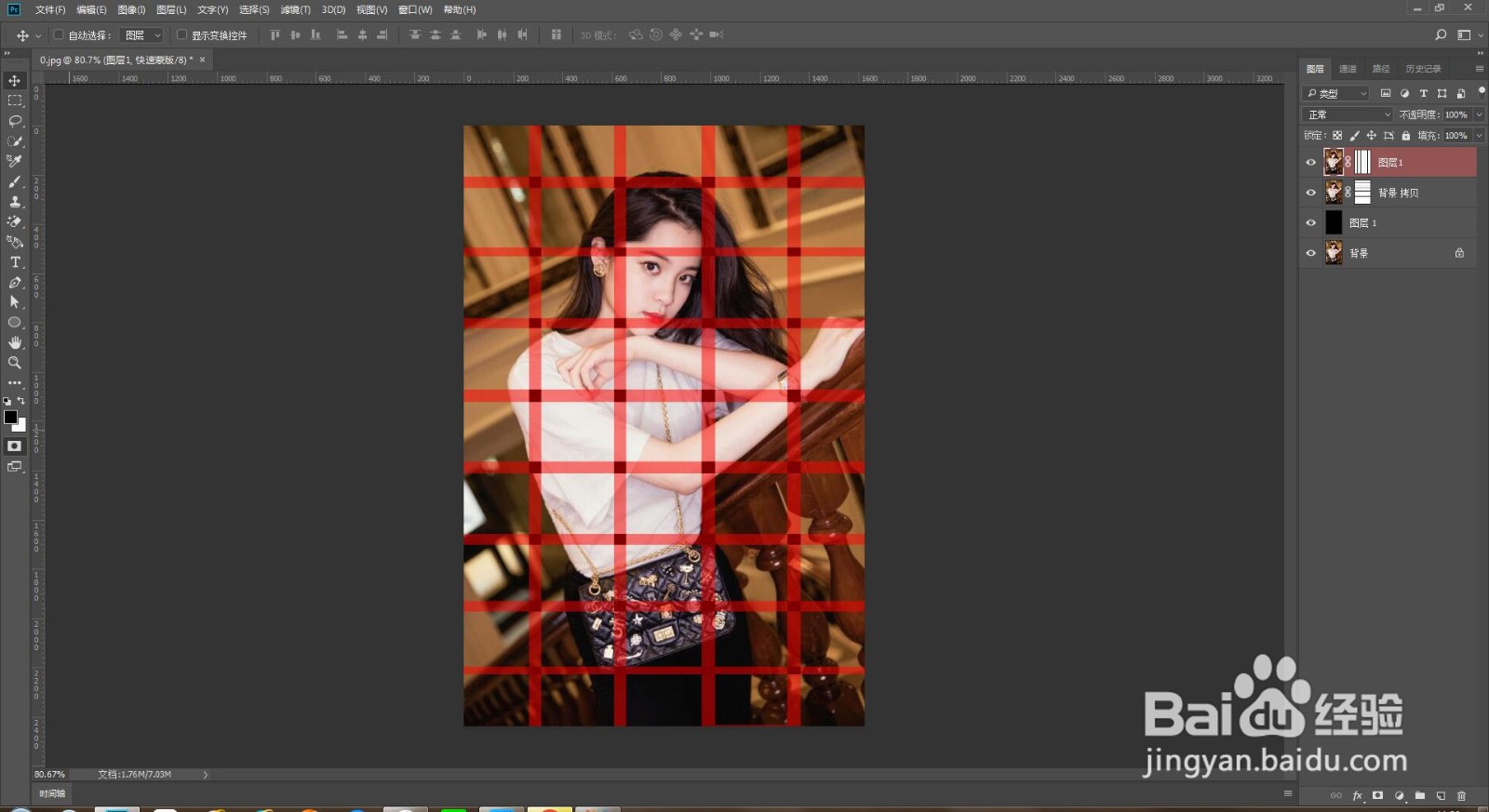Select the Quick Selection tool
The height and width of the screenshot is (812, 1489).
coord(15,141)
